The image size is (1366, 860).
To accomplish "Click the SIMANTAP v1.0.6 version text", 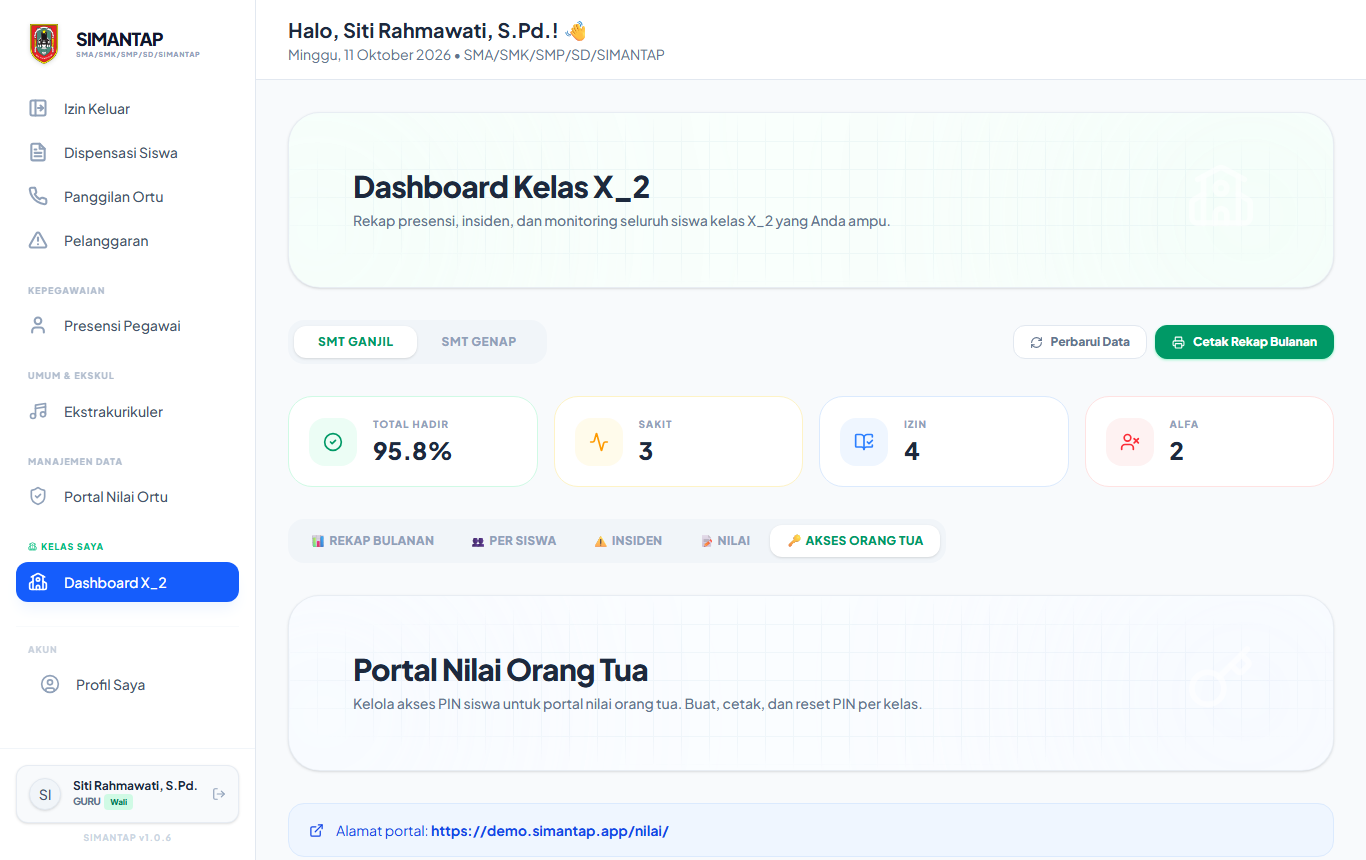I will 127,837.
